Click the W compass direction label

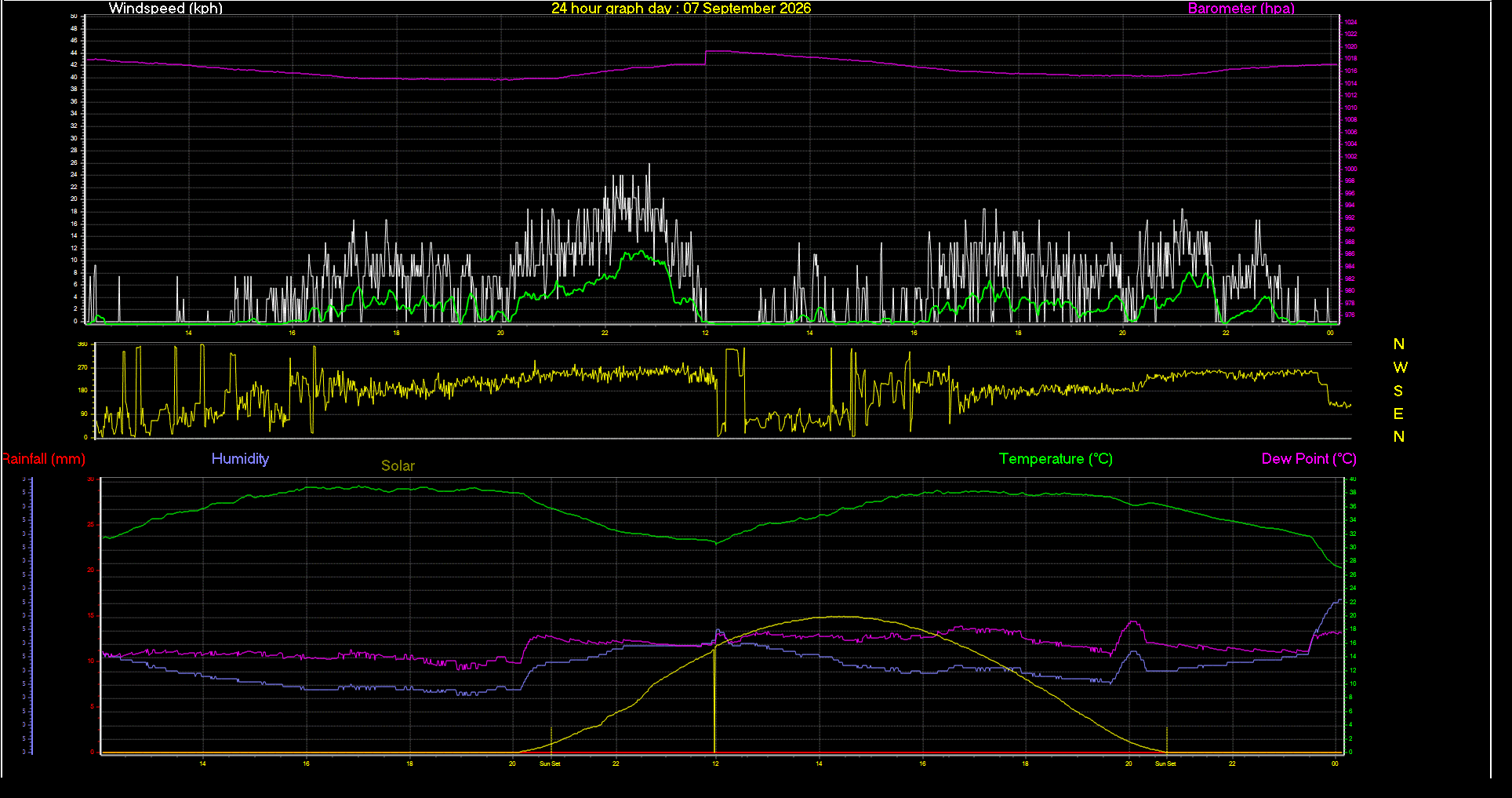[1400, 367]
